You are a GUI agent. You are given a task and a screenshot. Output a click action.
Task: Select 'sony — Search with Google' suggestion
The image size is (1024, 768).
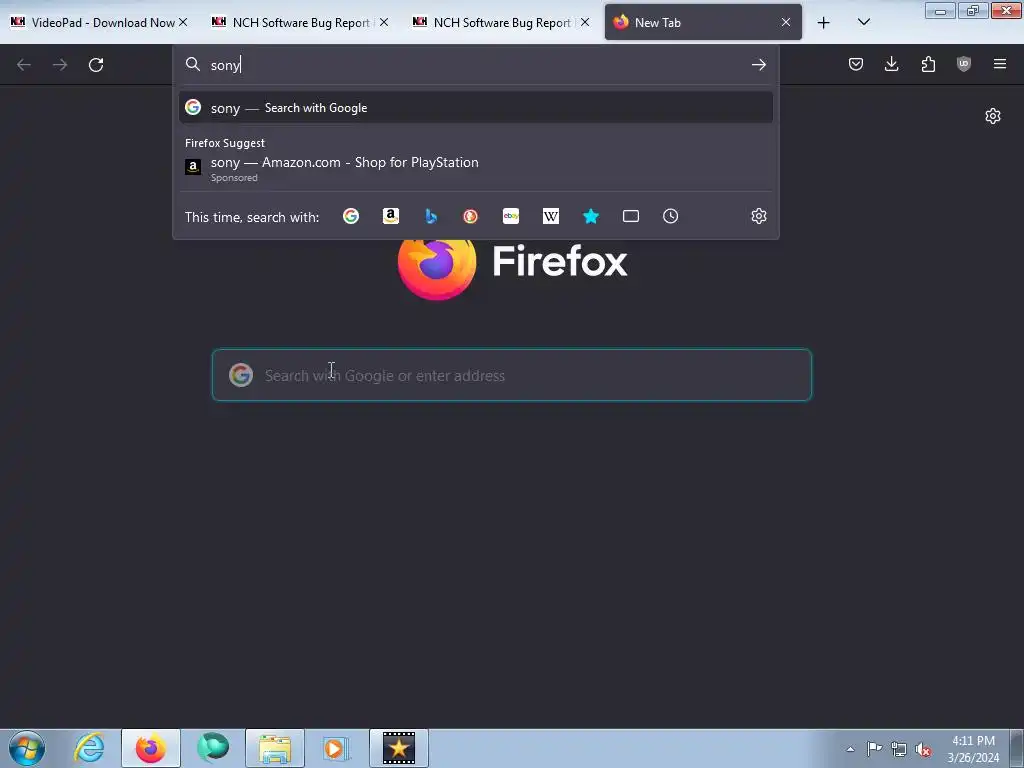475,108
